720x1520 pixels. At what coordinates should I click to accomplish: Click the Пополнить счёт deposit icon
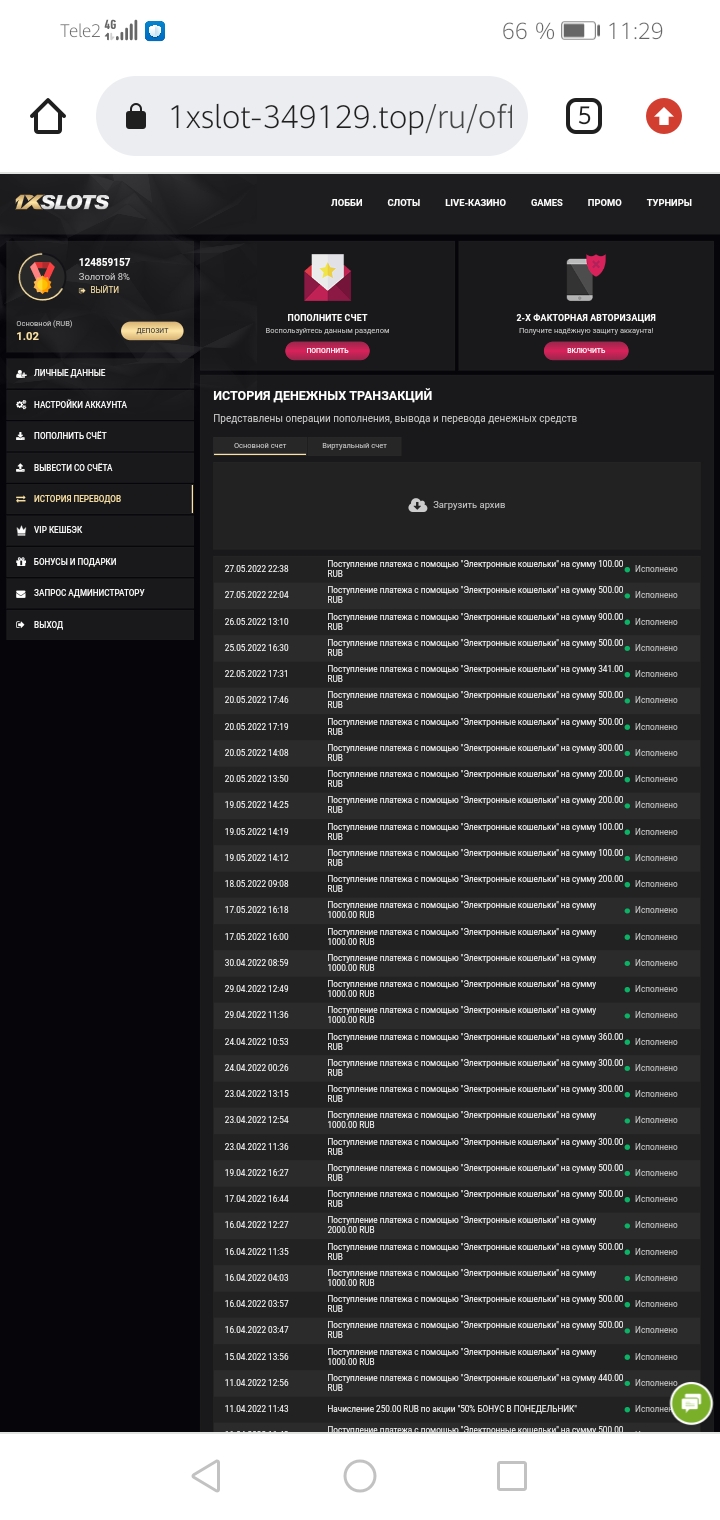tap(22, 435)
